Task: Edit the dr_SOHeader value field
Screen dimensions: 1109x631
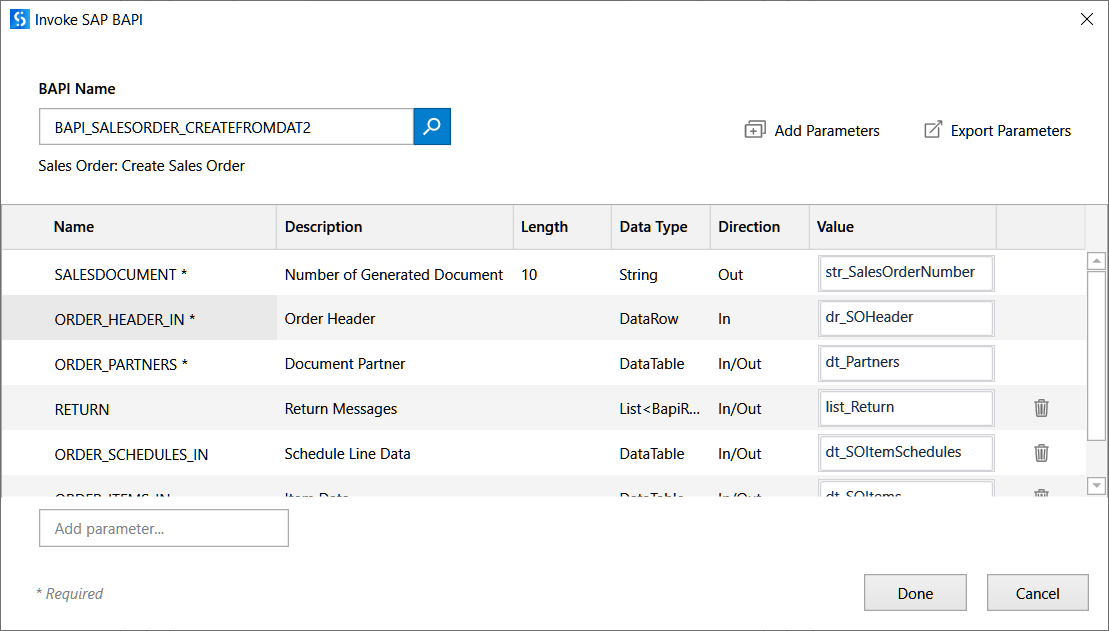Action: pyautogui.click(x=906, y=318)
